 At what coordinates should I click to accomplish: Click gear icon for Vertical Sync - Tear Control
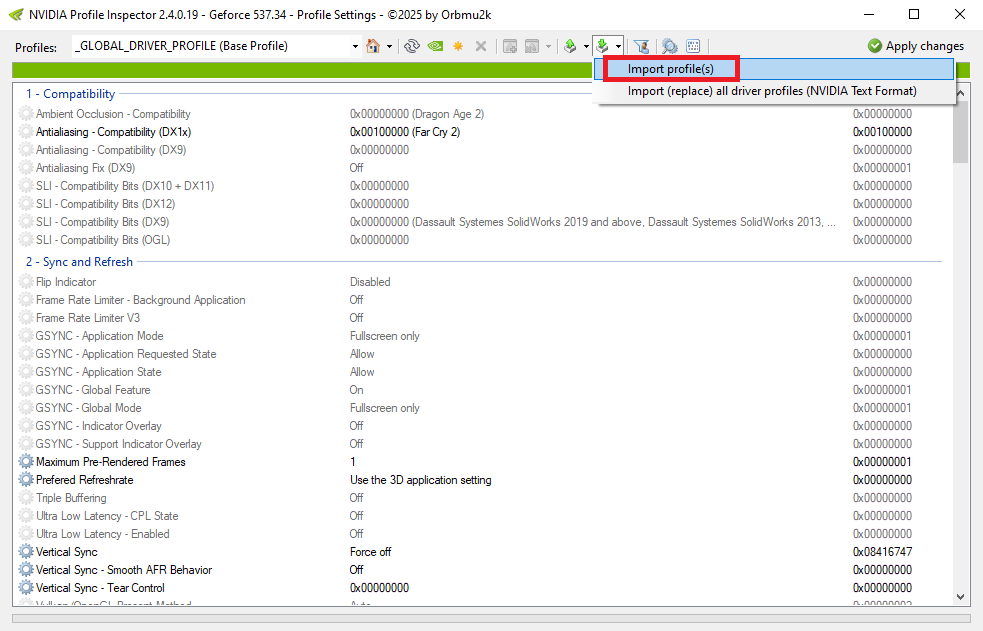point(26,588)
